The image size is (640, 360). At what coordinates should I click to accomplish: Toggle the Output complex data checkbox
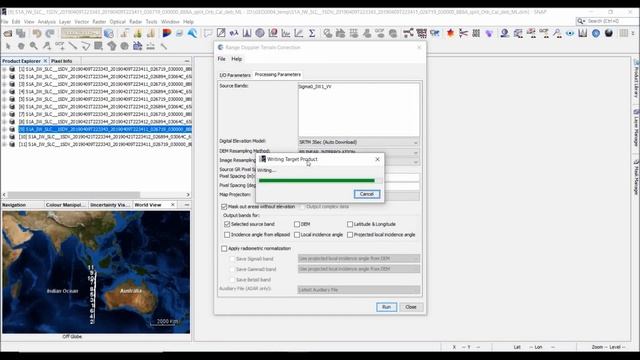(x=302, y=207)
